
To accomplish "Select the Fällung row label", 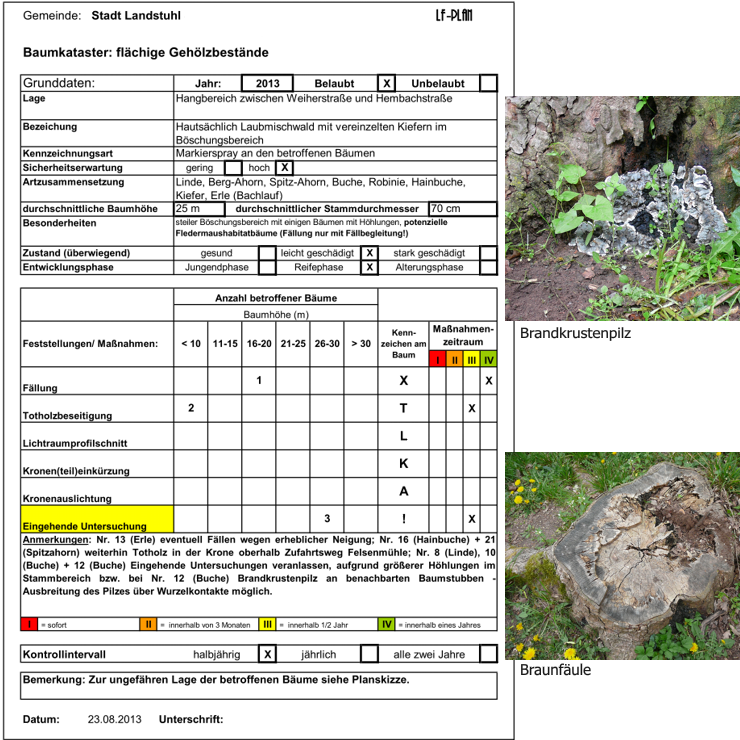I will 40,388.
